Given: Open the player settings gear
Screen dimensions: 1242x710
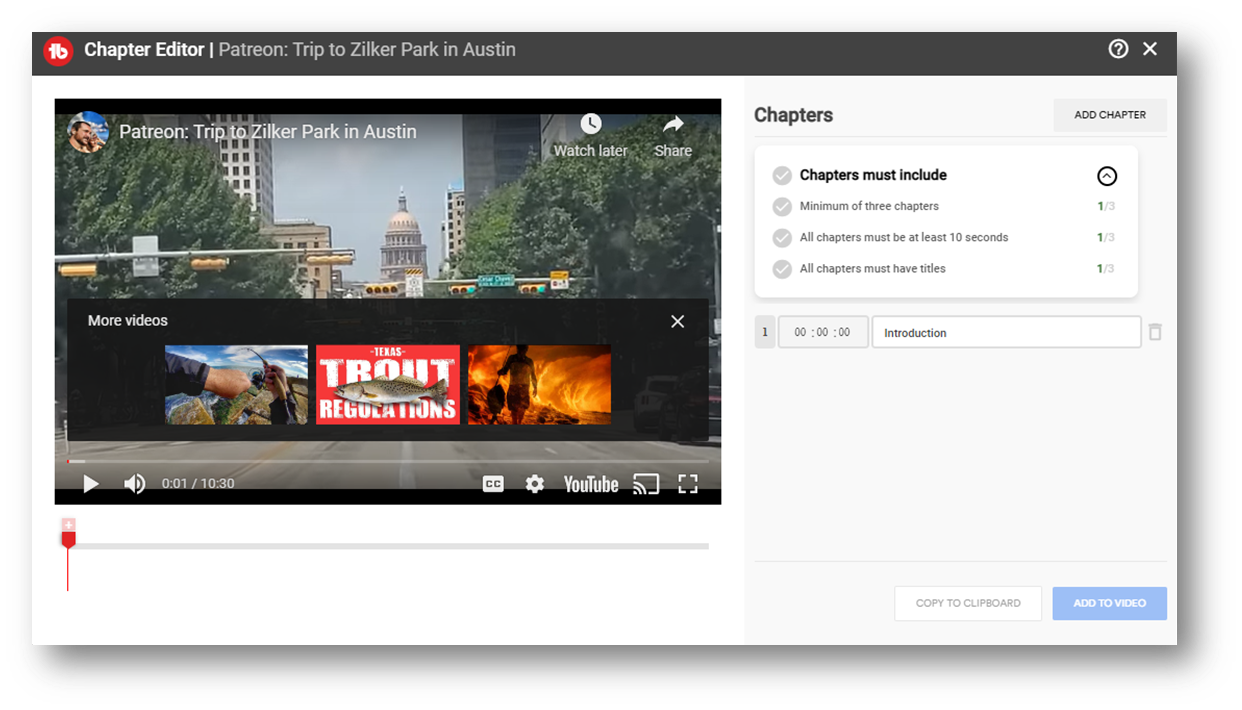Looking at the screenshot, I should coord(535,484).
